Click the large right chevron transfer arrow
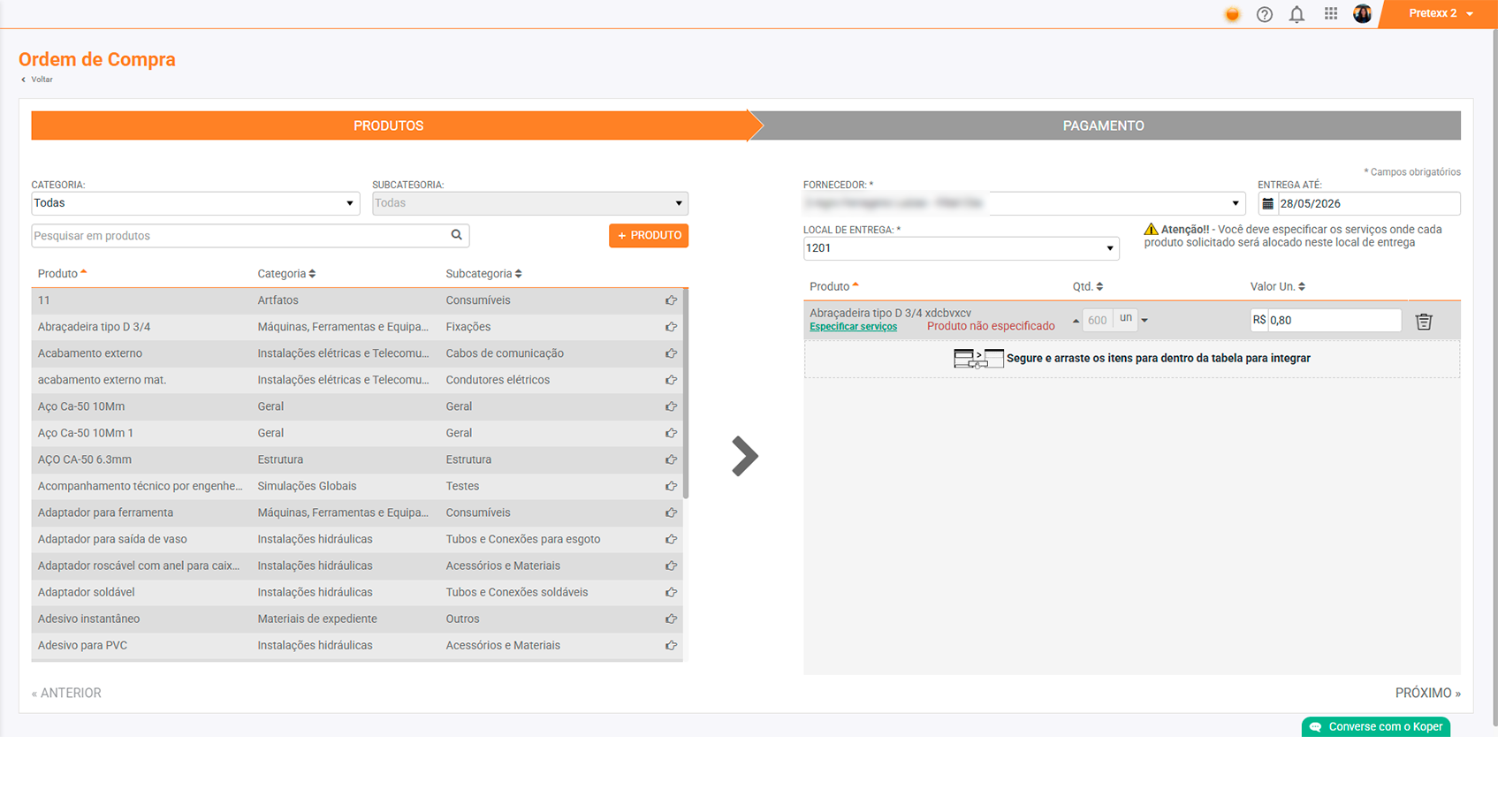The image size is (1498, 812). click(745, 456)
